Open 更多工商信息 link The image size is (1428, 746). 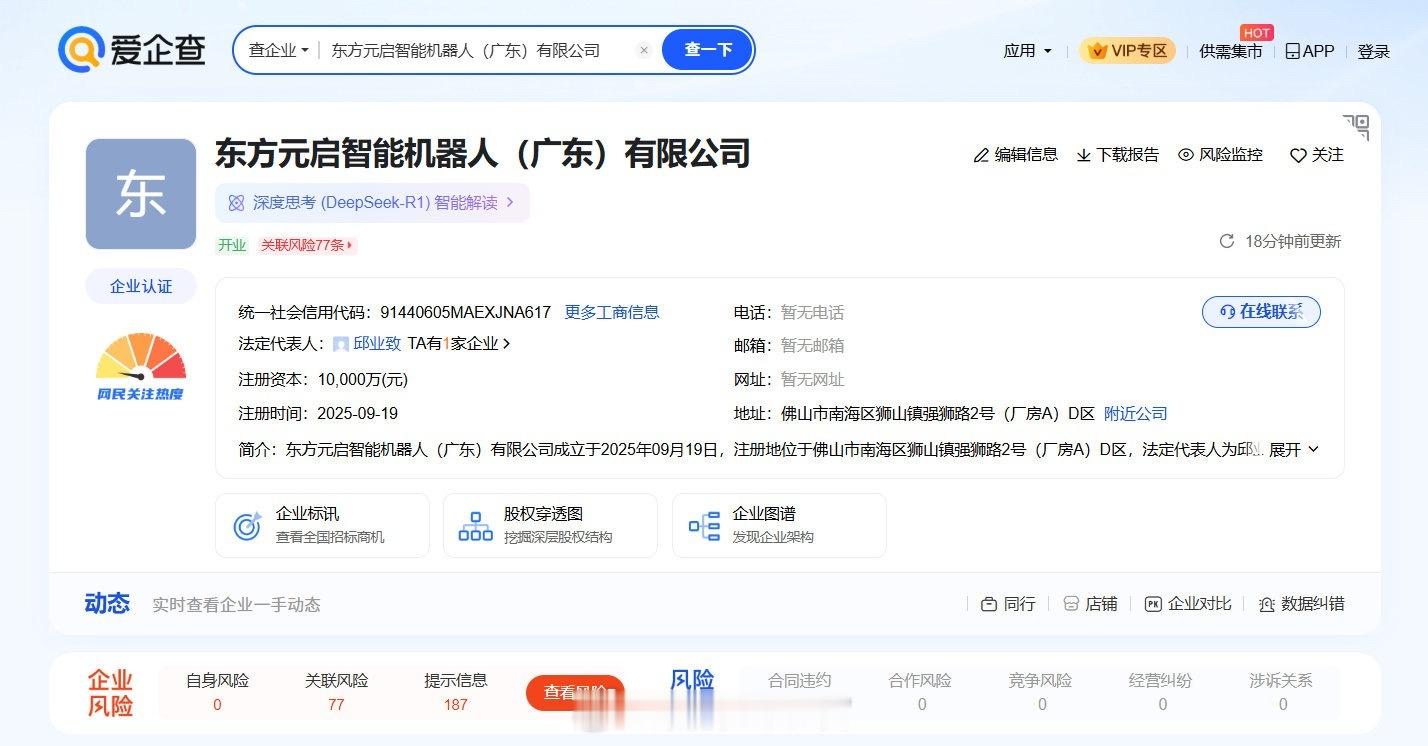(x=612, y=312)
